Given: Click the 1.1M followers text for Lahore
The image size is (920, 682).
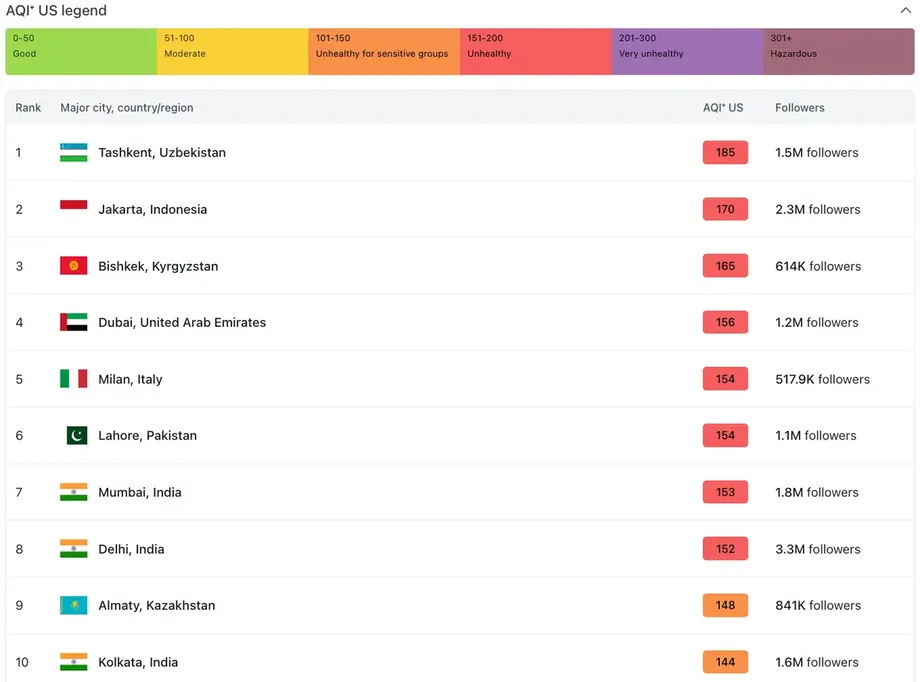Looking at the screenshot, I should 816,435.
